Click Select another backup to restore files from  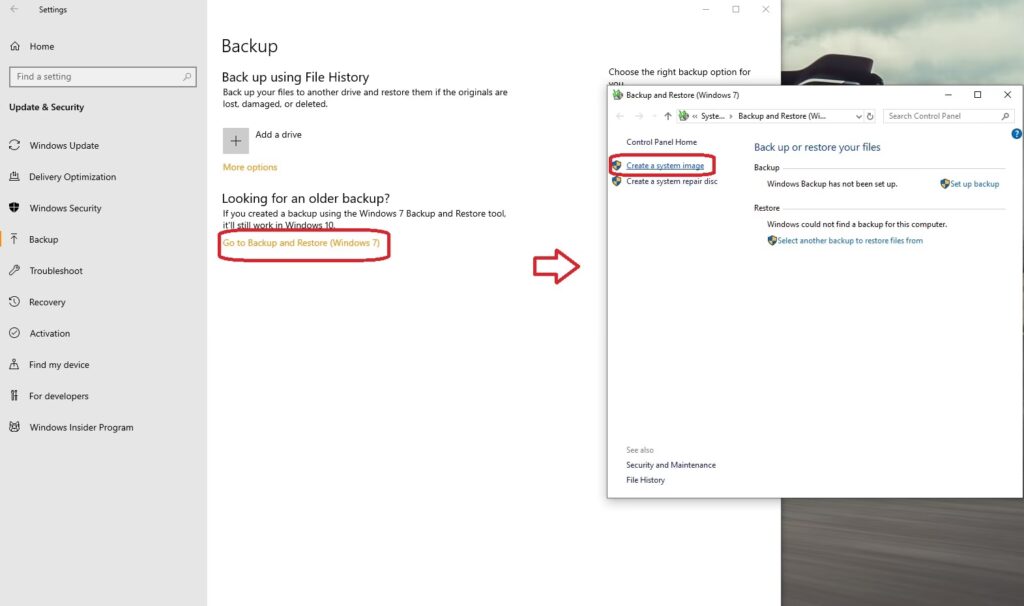coord(850,241)
